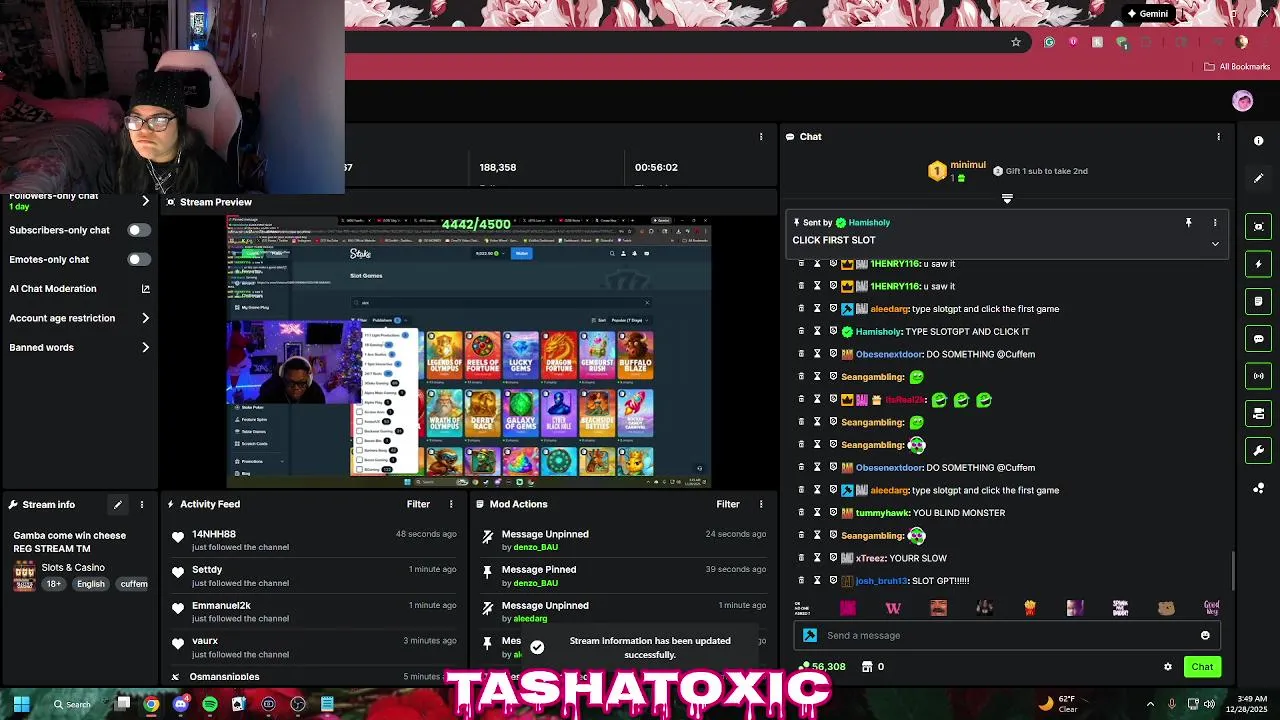Open Slots & Casino category
The image size is (1280, 720).
pyautogui.click(x=73, y=568)
